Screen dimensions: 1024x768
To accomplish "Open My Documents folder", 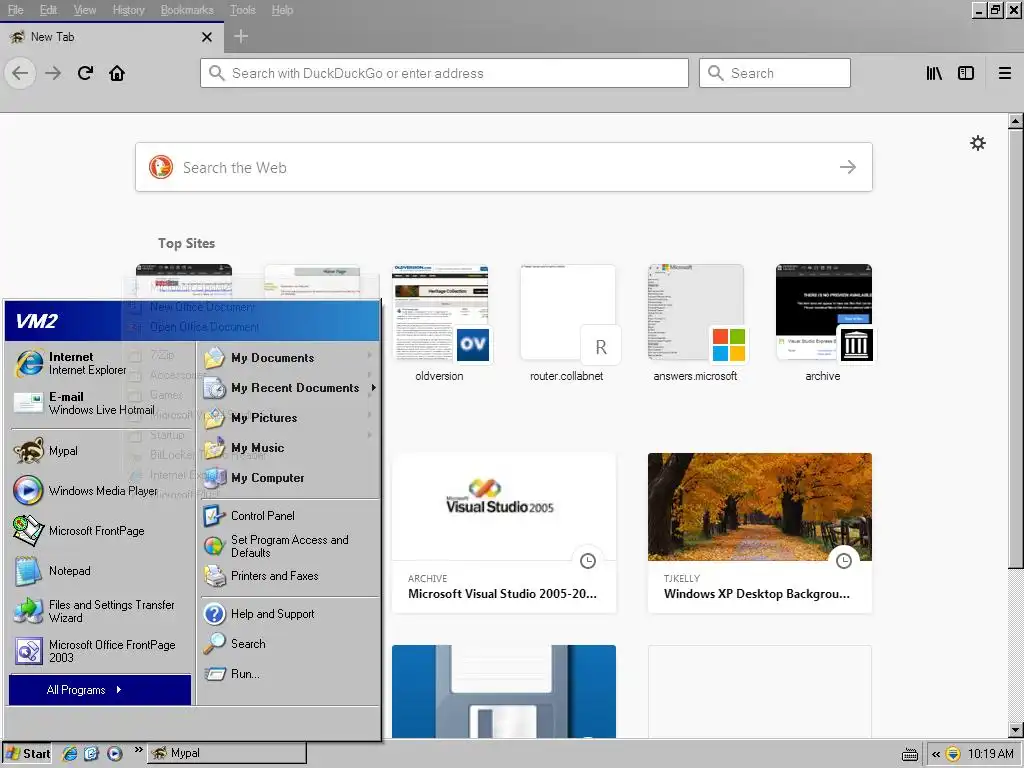I will point(289,358).
